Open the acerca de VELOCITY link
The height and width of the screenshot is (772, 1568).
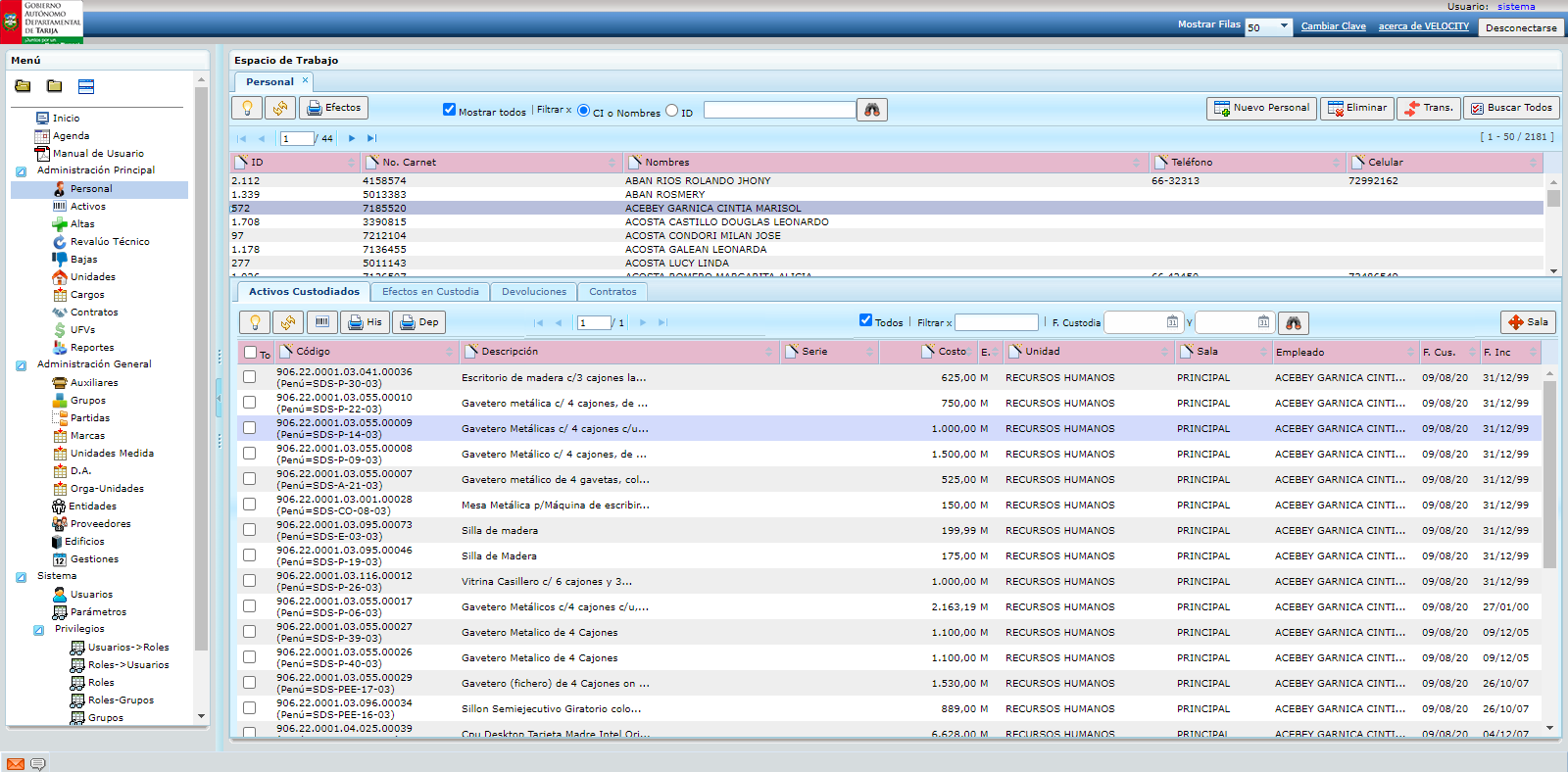point(1423,26)
